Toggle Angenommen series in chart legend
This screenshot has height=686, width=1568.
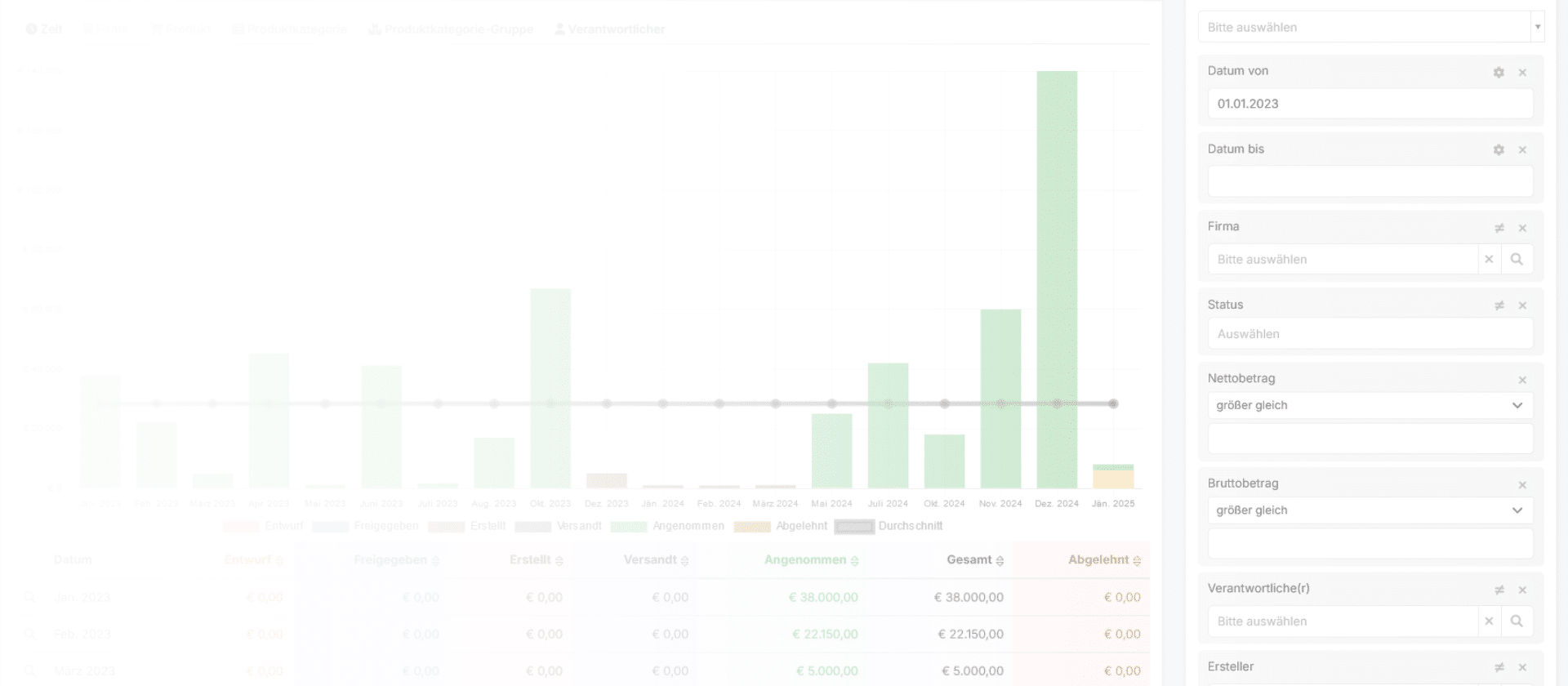[667, 527]
